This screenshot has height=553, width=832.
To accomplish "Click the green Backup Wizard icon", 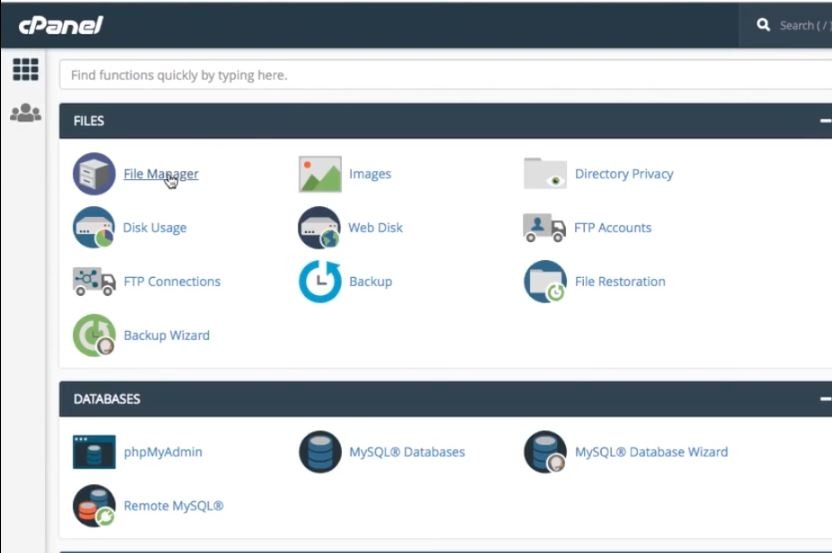I will [94, 335].
